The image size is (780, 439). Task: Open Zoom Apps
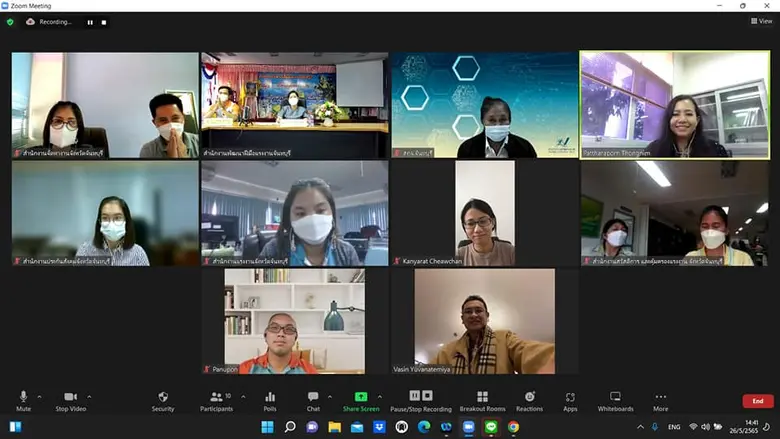pyautogui.click(x=570, y=399)
